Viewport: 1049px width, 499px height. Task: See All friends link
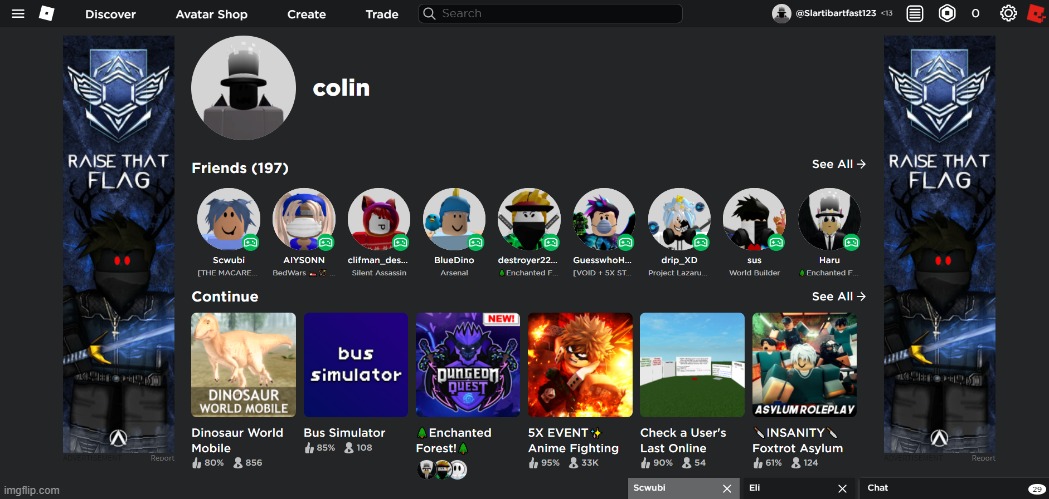[x=839, y=164]
